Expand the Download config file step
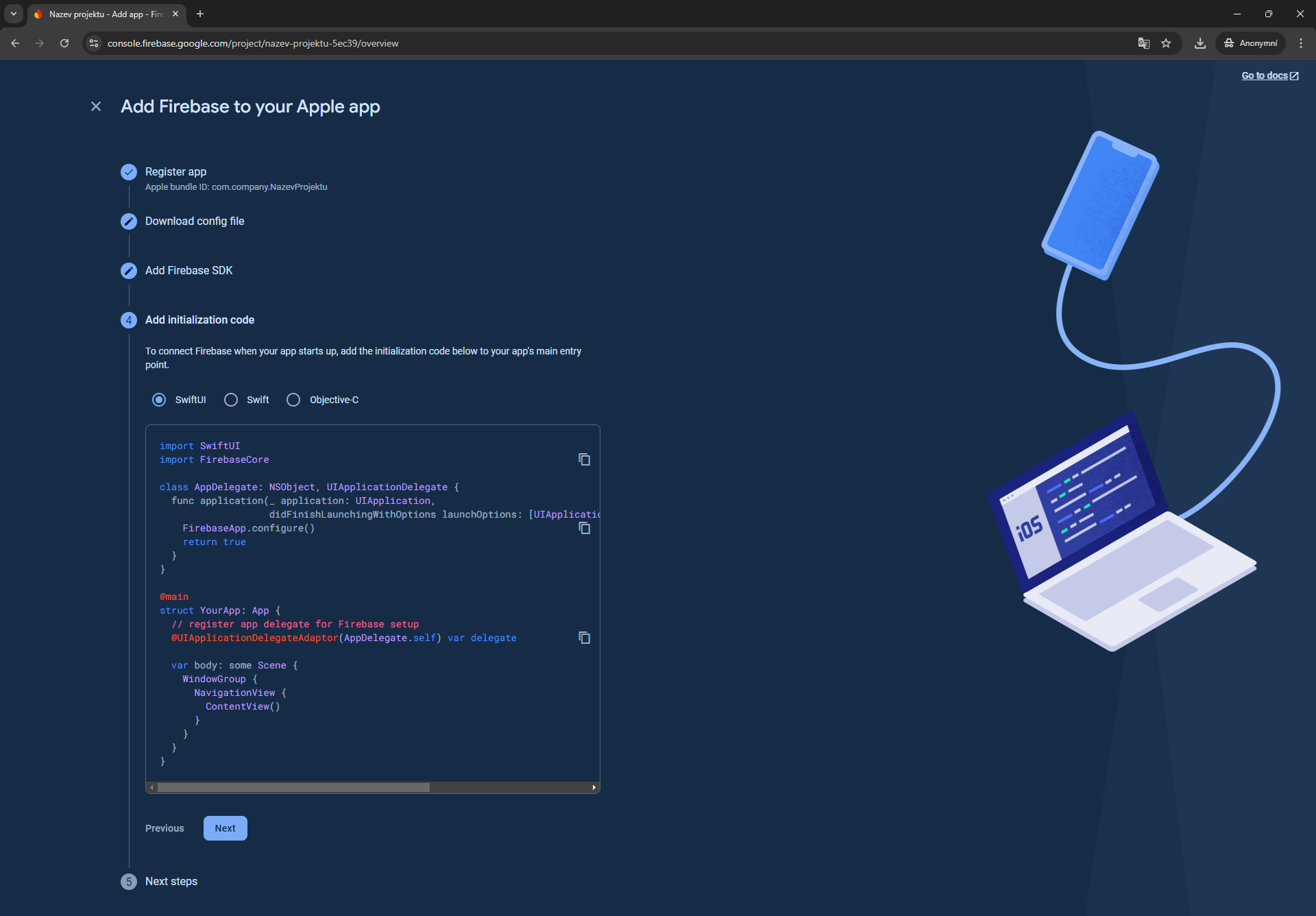Screen dimensions: 1316x916 point(195,221)
